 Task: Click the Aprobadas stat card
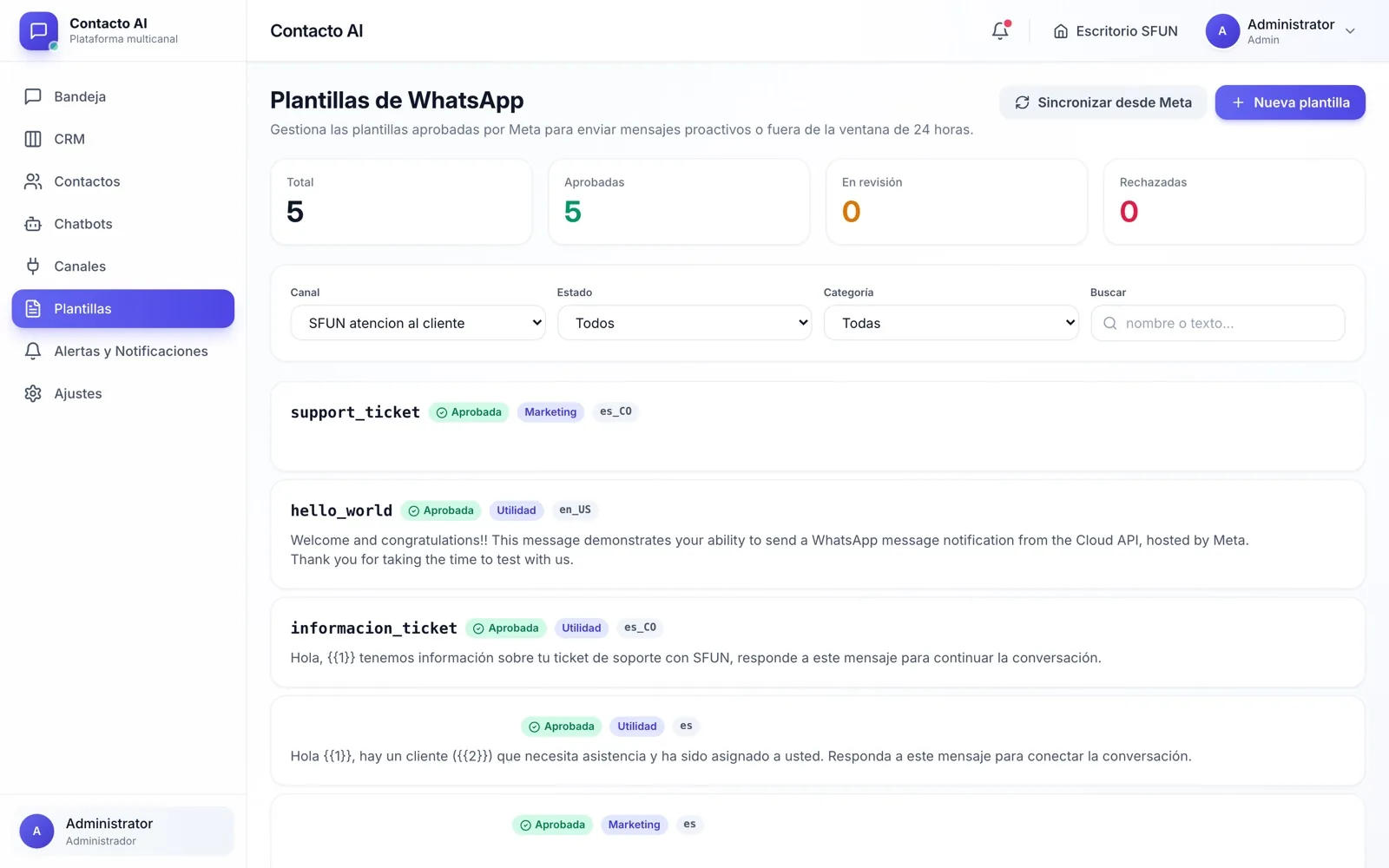[679, 201]
